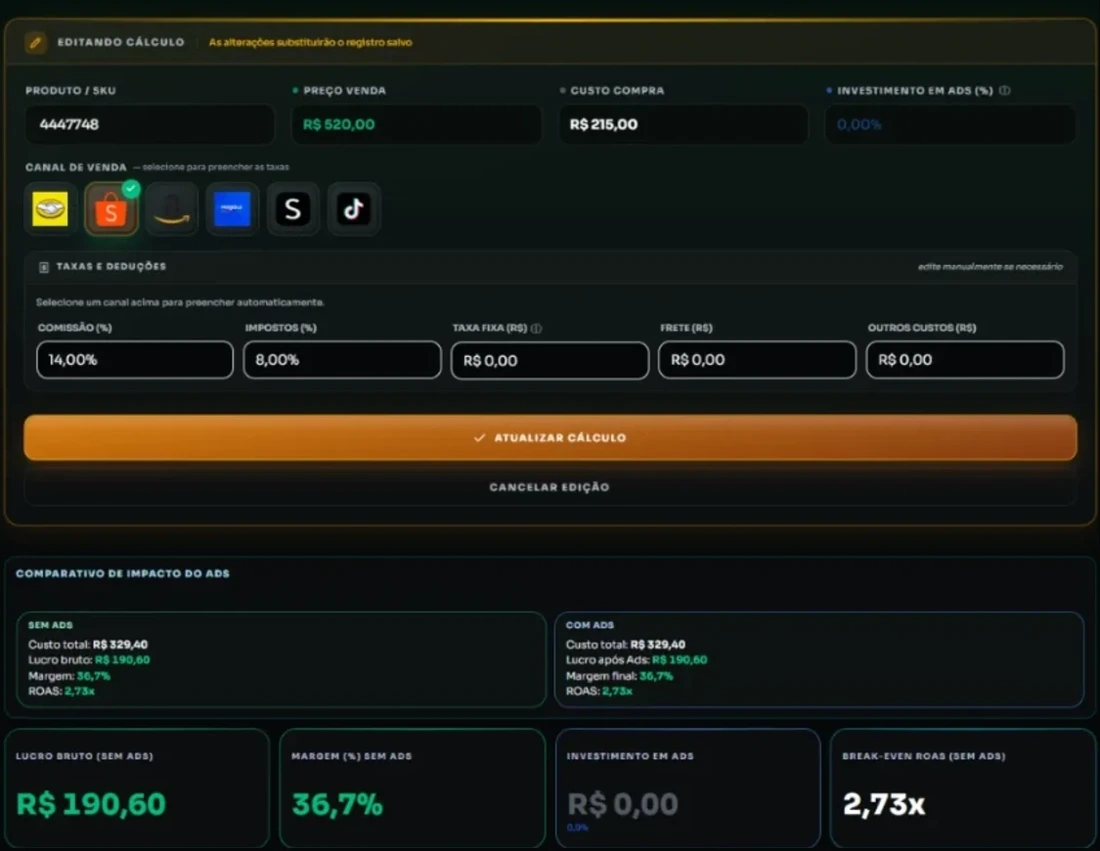The width and height of the screenshot is (1100, 851).
Task: Click the 'edite manualmente se necessário' note
Action: pyautogui.click(x=990, y=267)
